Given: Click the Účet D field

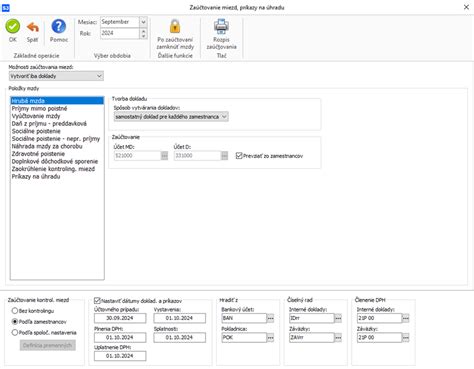Looking at the screenshot, I should click(x=197, y=156).
